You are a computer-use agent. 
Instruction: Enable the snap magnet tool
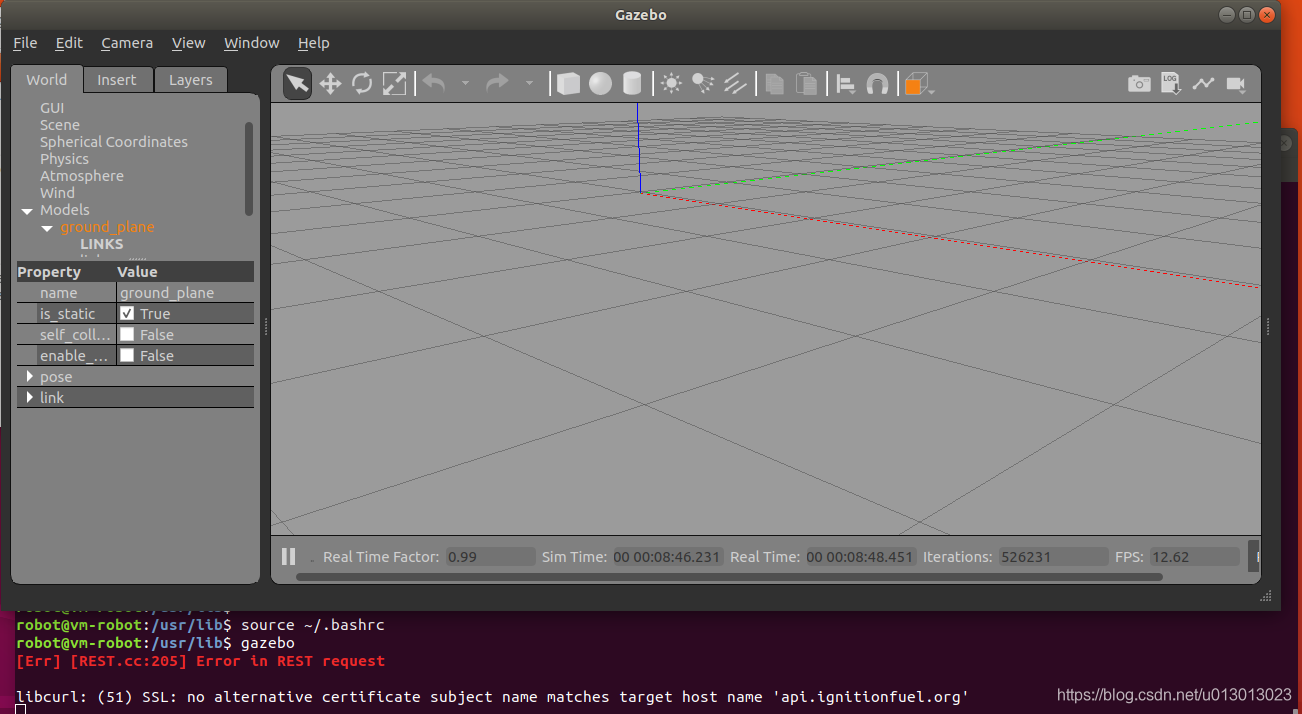[877, 84]
